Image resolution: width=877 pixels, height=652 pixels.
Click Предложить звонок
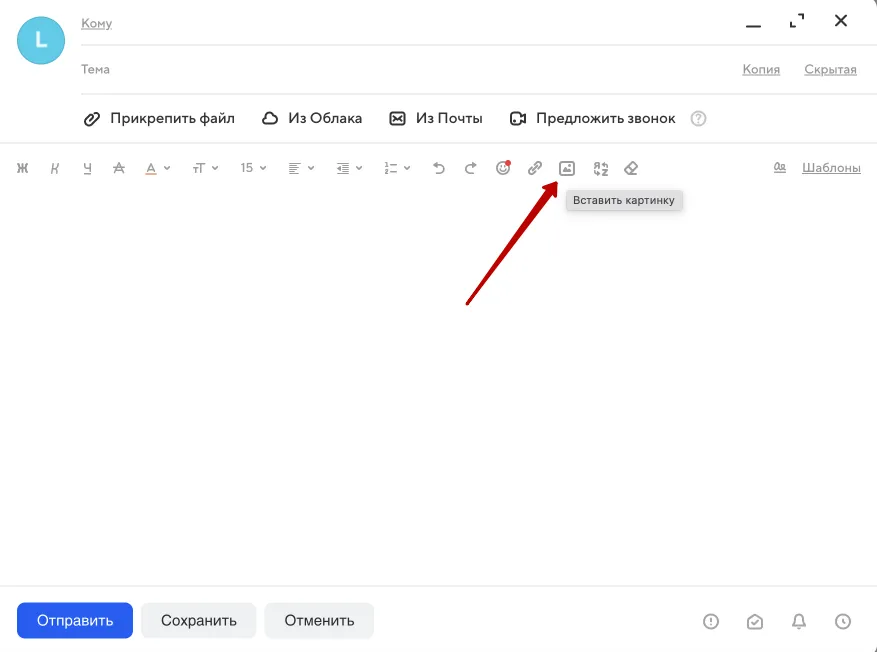pyautogui.click(x=592, y=119)
